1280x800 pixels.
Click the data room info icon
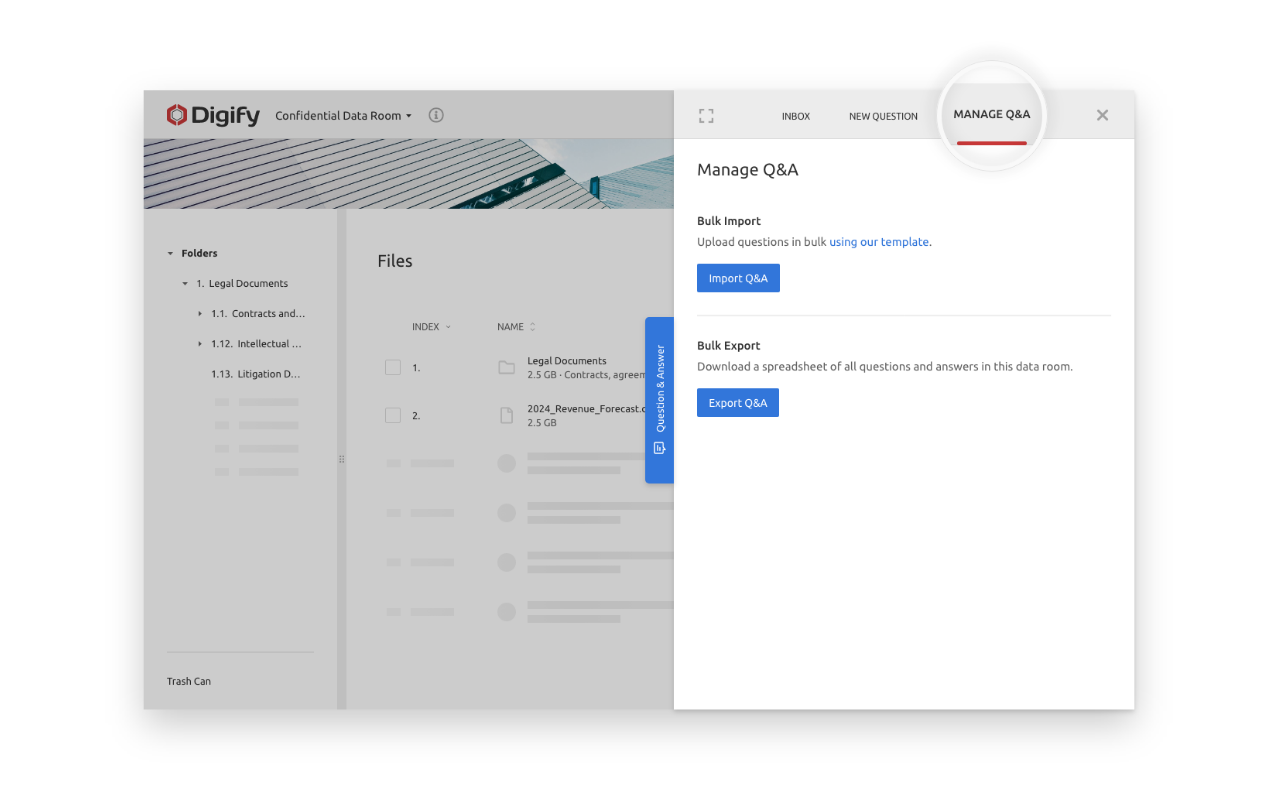click(436, 115)
